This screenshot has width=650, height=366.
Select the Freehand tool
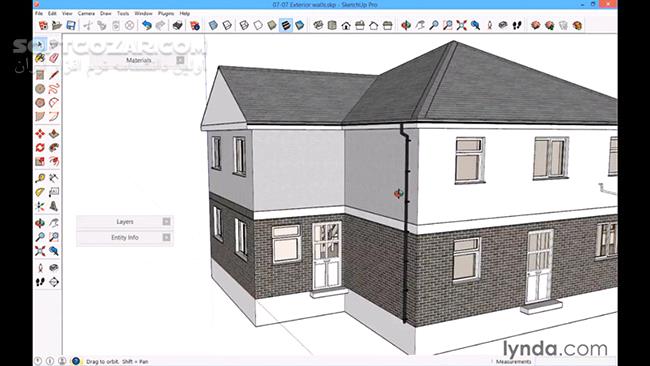click(x=54, y=89)
